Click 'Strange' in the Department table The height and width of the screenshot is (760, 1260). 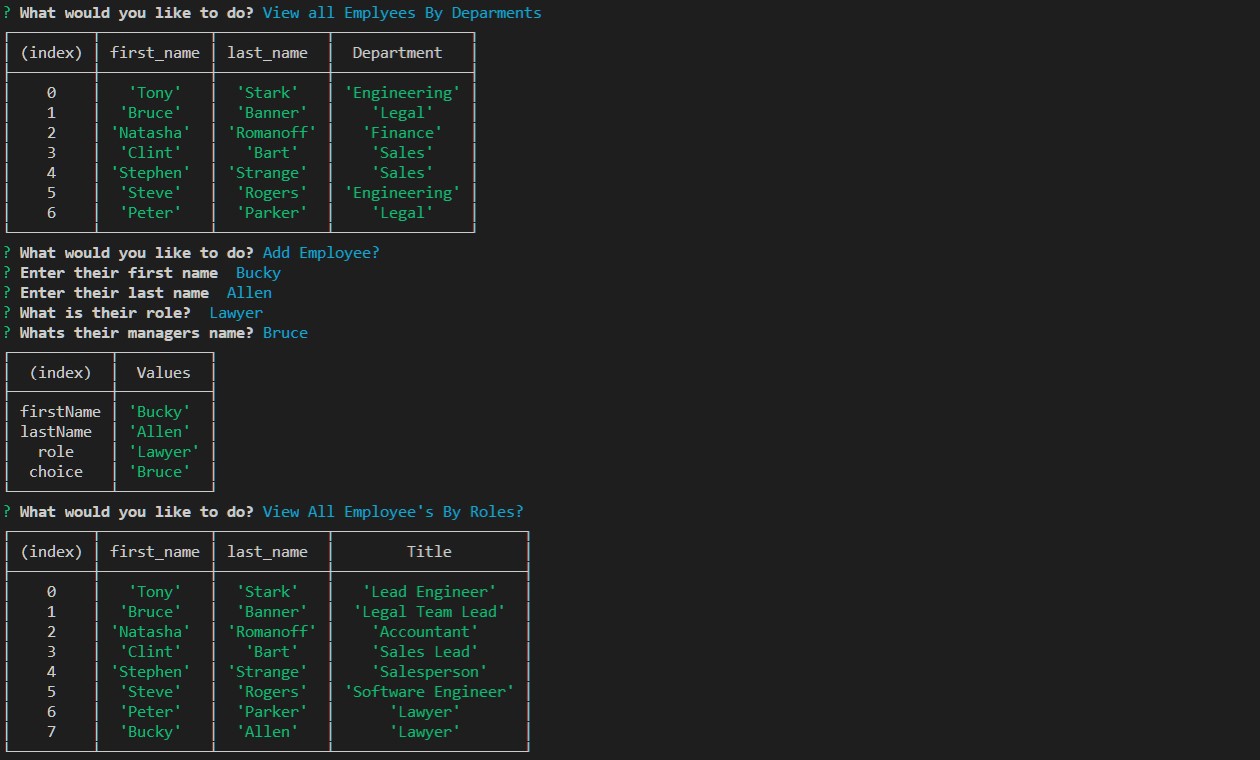(267, 172)
